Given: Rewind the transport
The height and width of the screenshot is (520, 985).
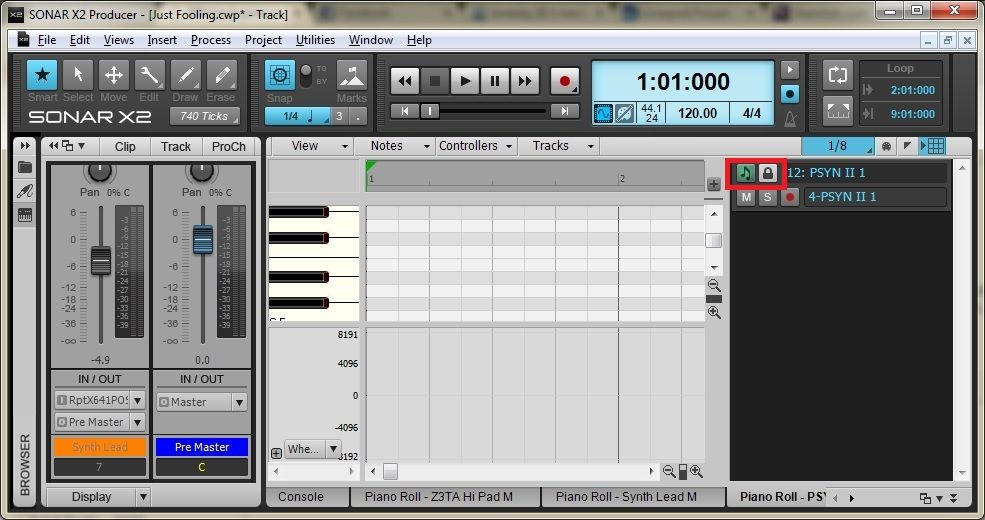Looking at the screenshot, I should pos(405,81).
